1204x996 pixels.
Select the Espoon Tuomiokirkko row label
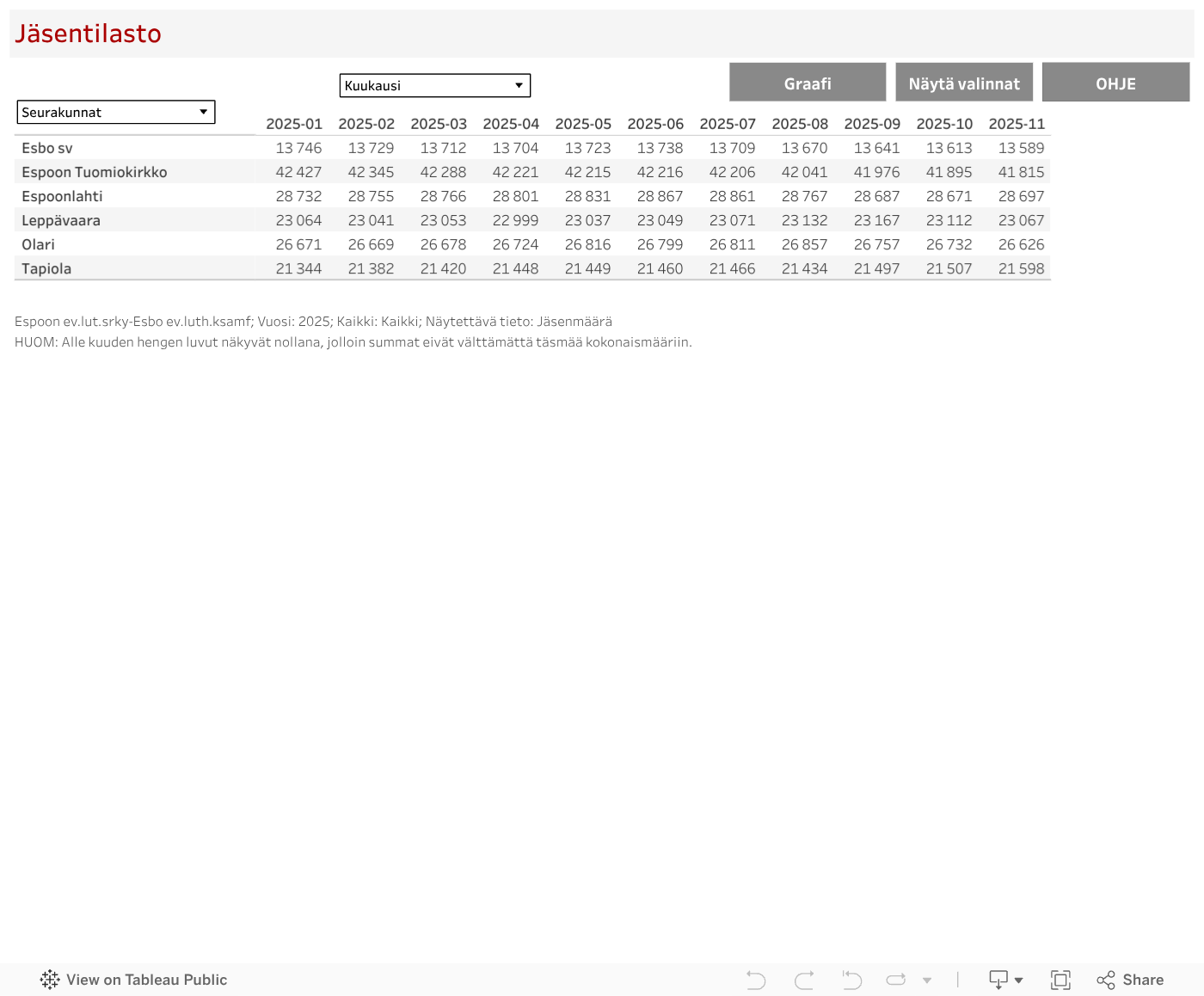[x=95, y=172]
